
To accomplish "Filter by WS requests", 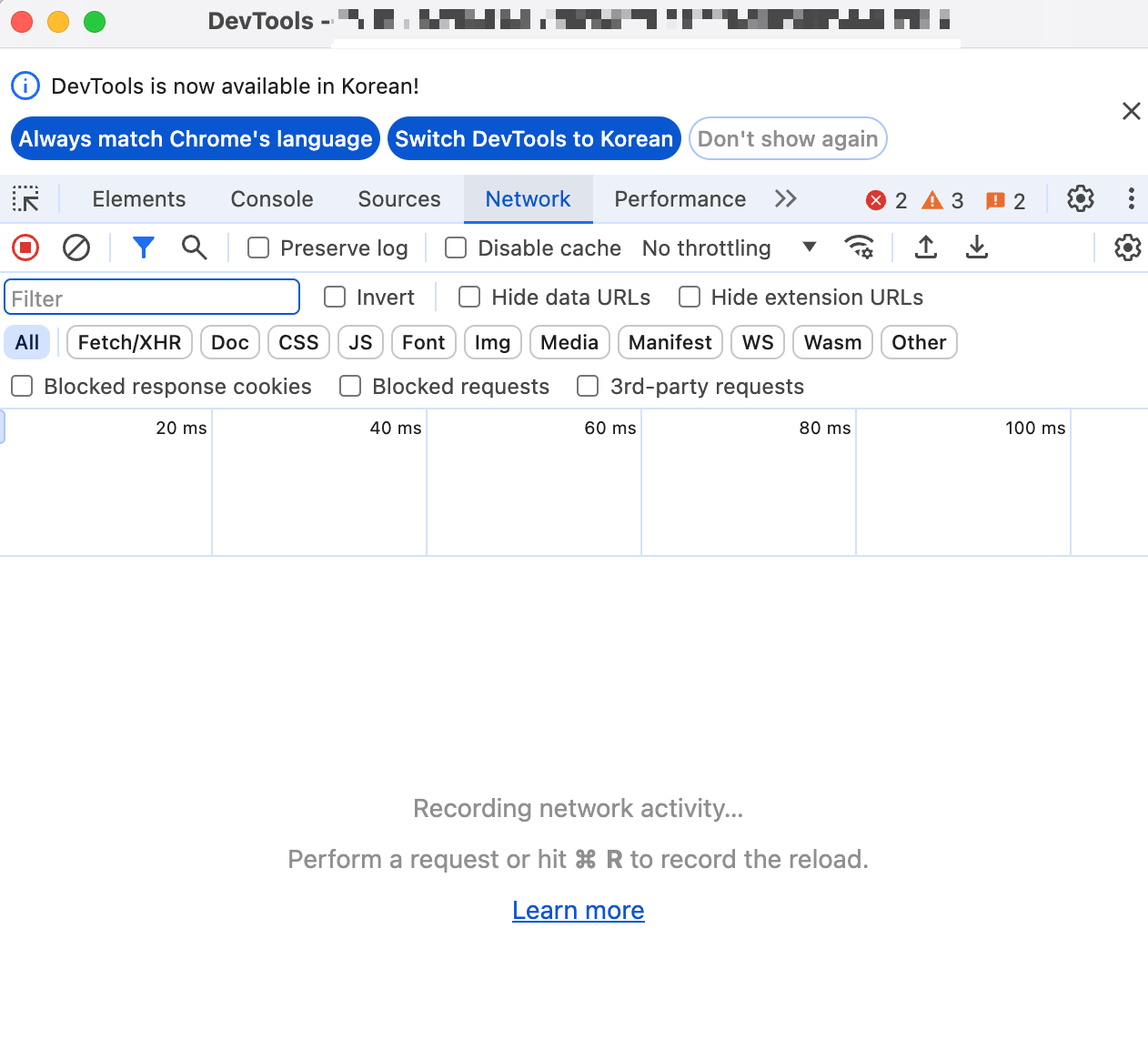I will (x=758, y=342).
